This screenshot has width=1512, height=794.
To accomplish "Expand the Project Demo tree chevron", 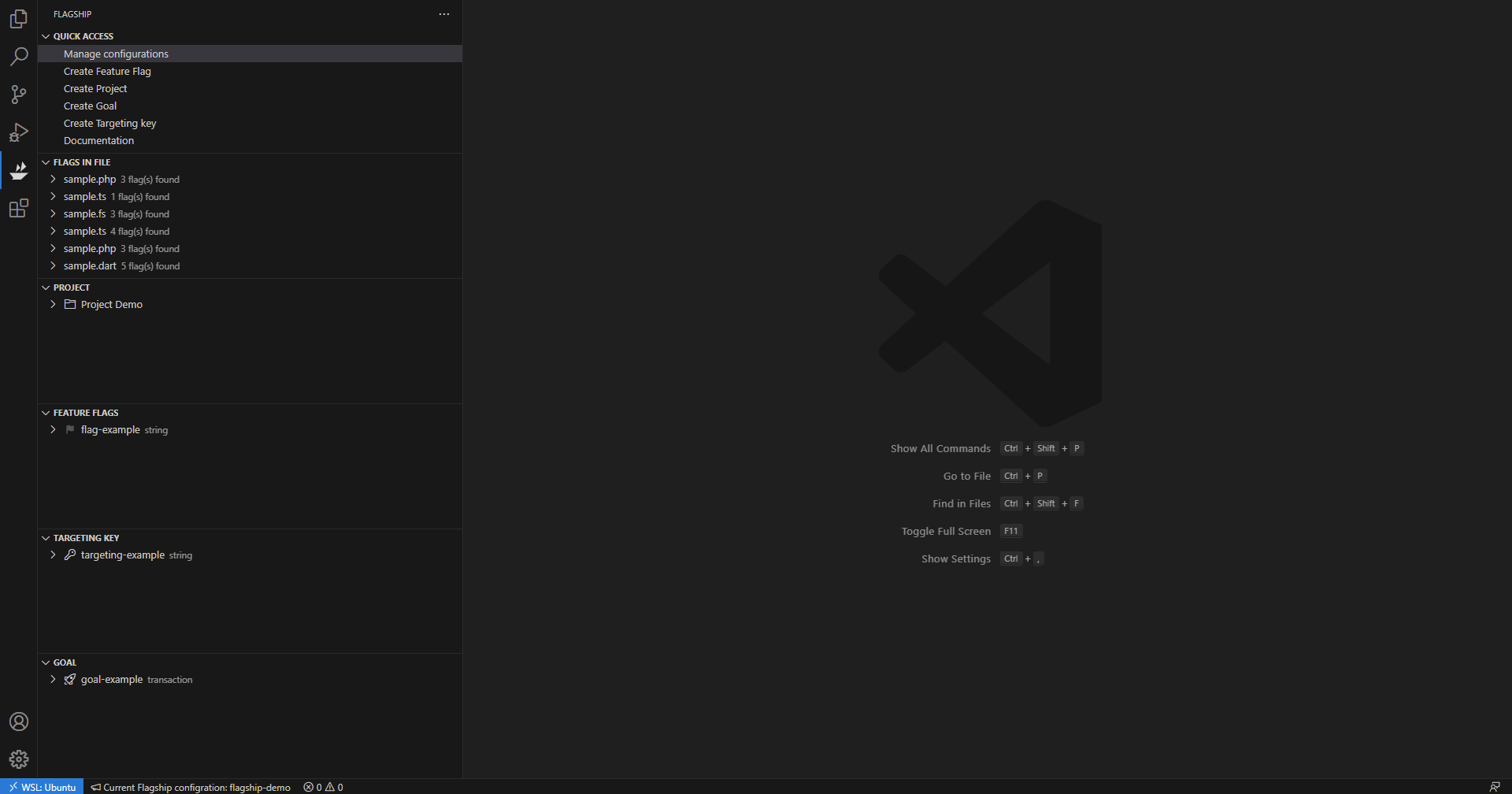I will [53, 304].
